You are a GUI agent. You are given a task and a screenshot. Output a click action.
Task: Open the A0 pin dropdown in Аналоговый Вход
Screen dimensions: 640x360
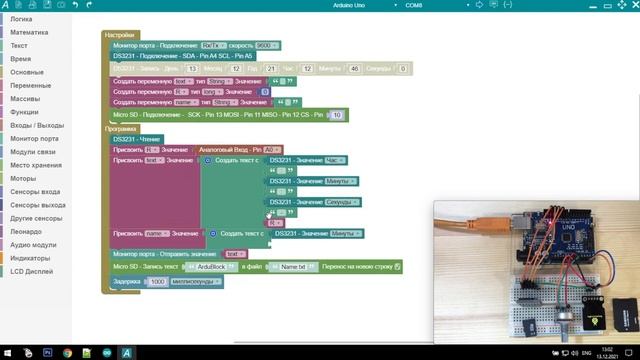pos(272,150)
